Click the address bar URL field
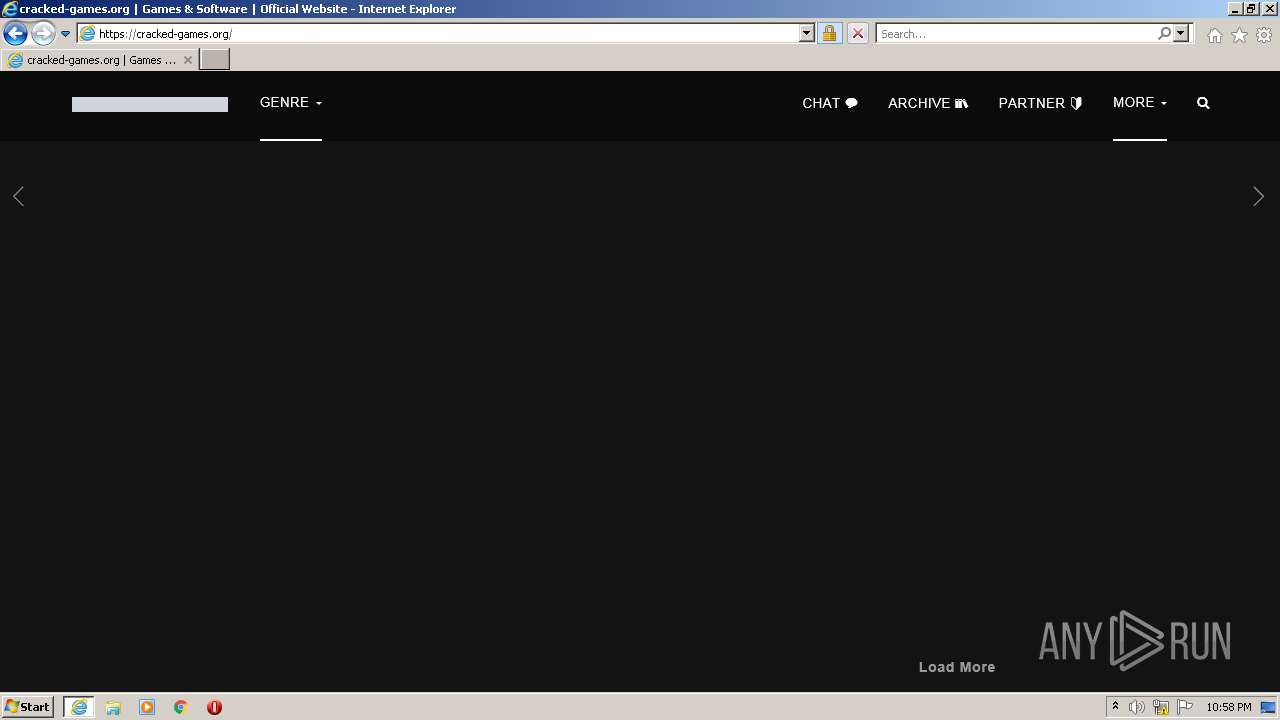 click(447, 34)
